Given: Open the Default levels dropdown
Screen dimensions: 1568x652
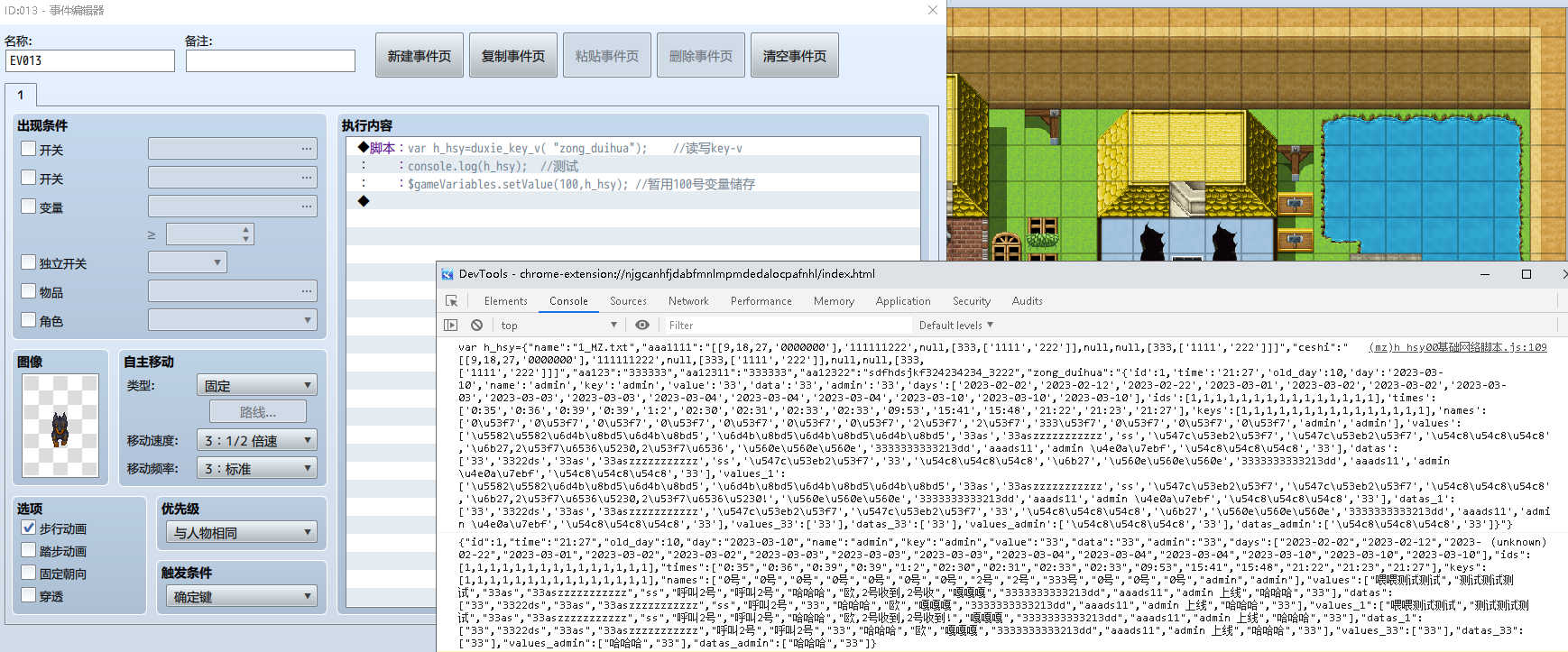Looking at the screenshot, I should click(956, 326).
